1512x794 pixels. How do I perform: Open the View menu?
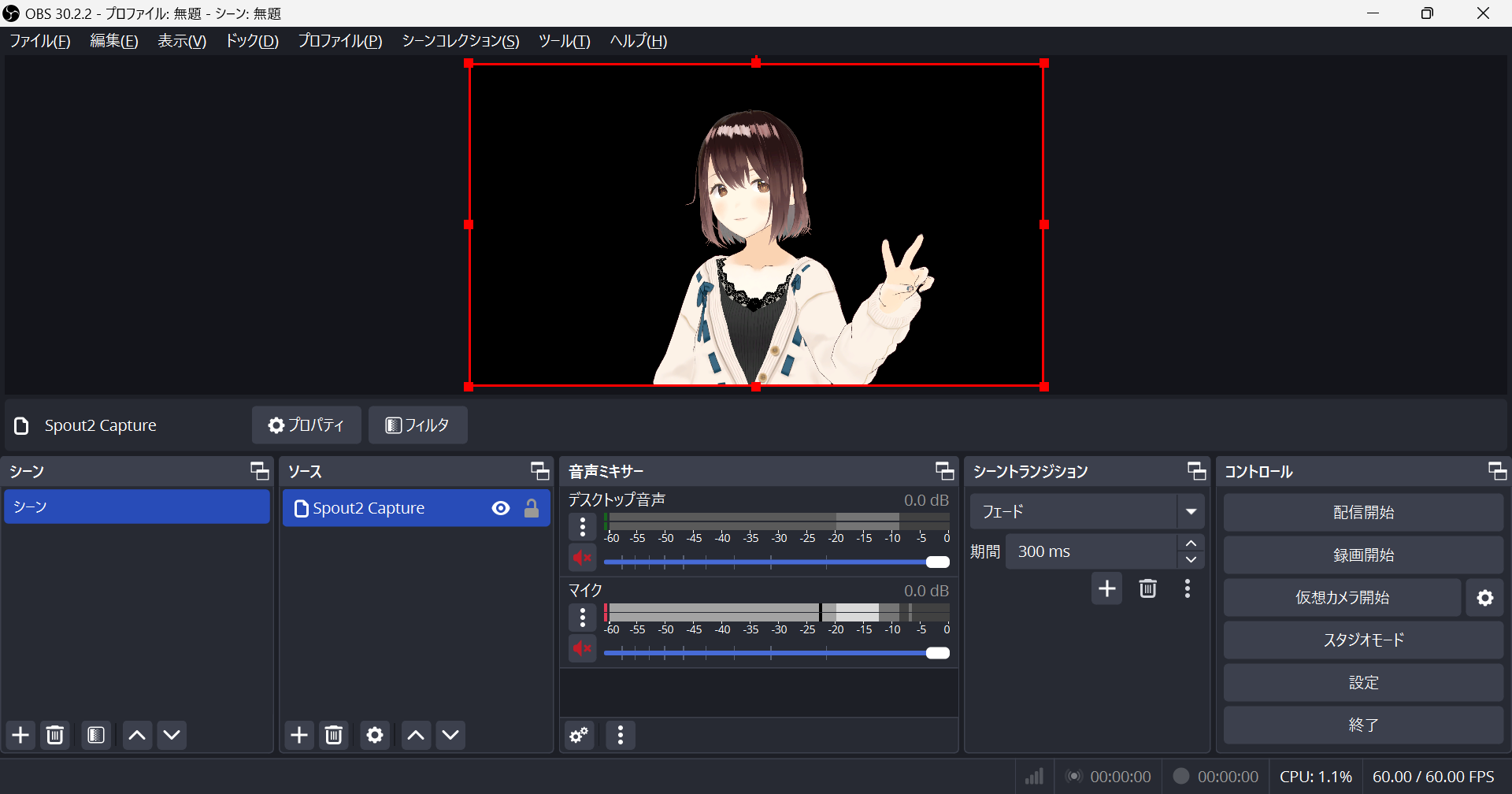pyautogui.click(x=182, y=41)
